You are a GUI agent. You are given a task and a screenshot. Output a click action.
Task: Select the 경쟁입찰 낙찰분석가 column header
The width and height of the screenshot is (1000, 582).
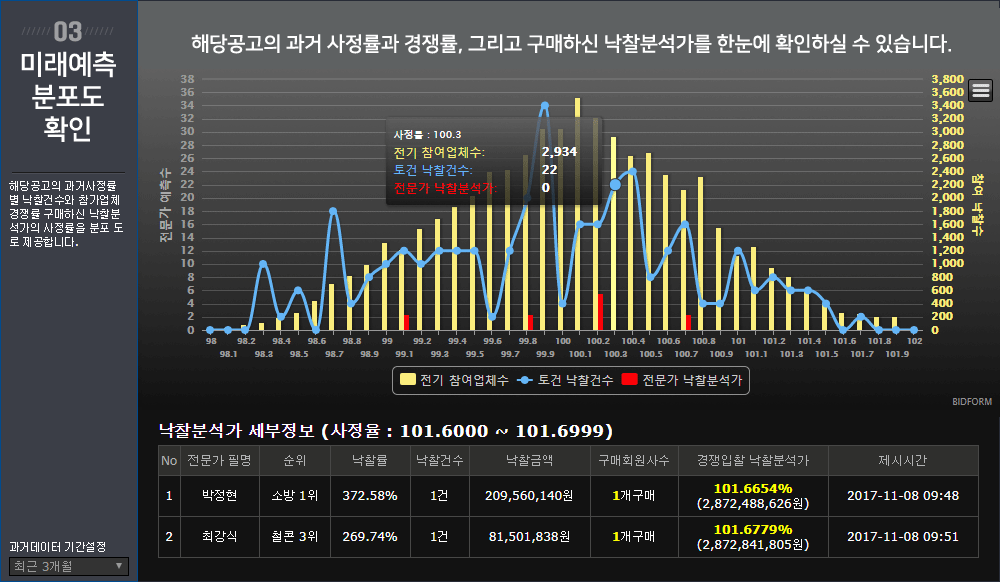[753, 460]
